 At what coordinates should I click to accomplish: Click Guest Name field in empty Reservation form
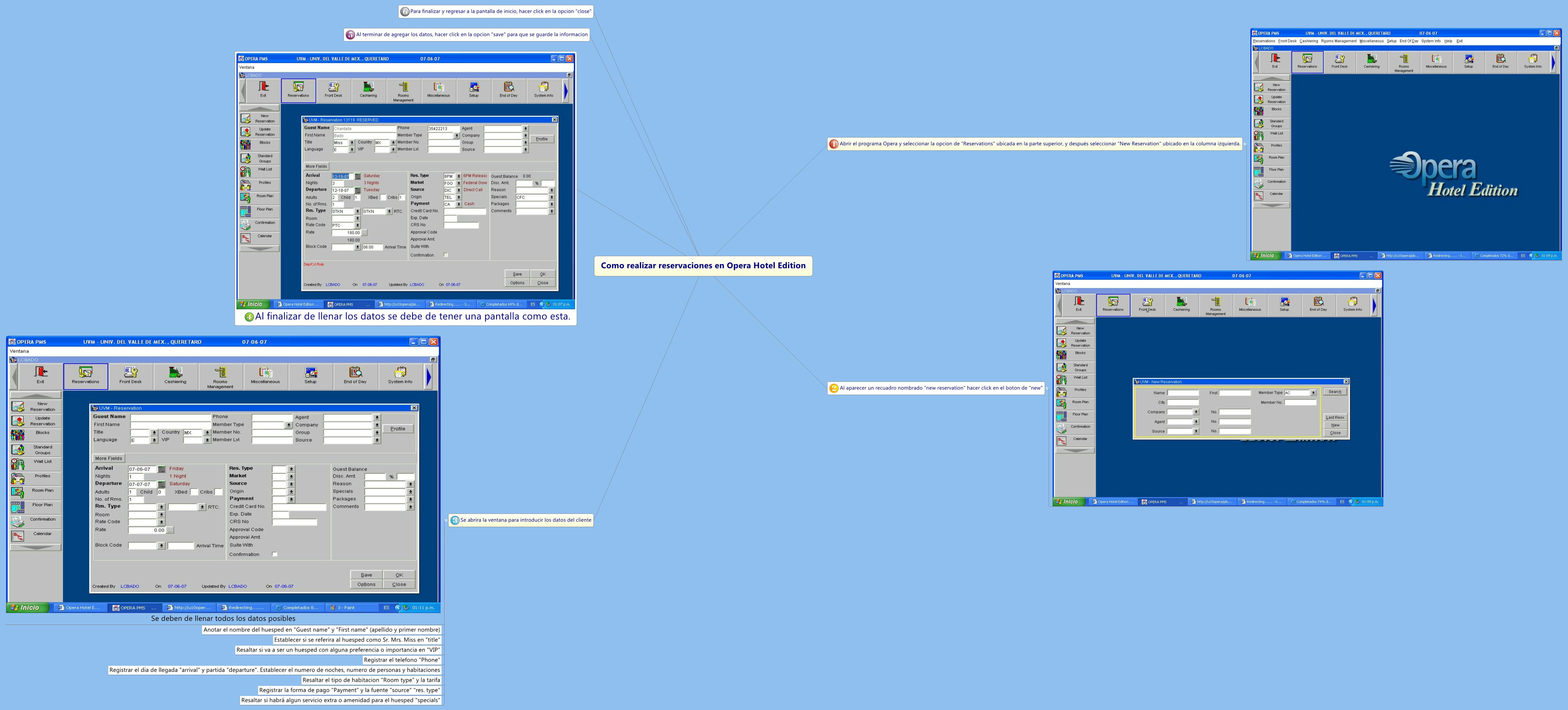(x=170, y=417)
